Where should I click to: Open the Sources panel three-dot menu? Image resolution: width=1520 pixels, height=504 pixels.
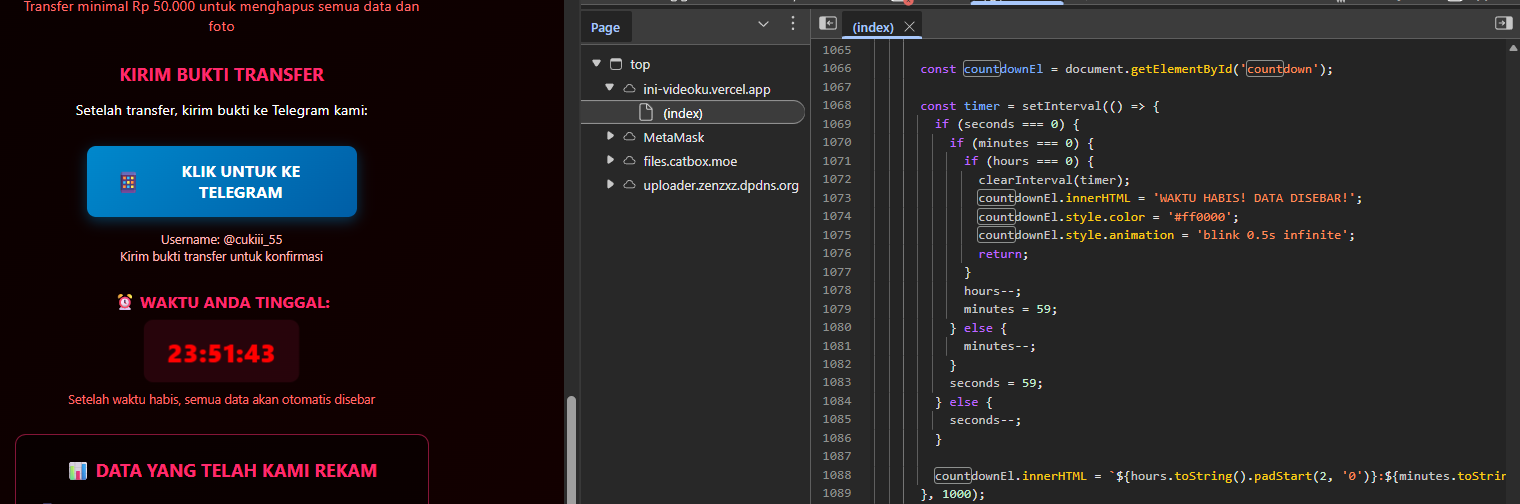(x=793, y=24)
